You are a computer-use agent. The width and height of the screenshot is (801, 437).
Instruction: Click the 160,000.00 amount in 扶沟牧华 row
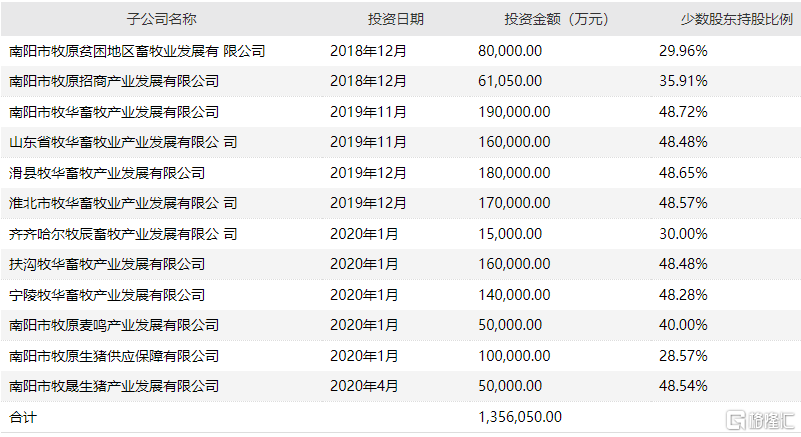[514, 264]
